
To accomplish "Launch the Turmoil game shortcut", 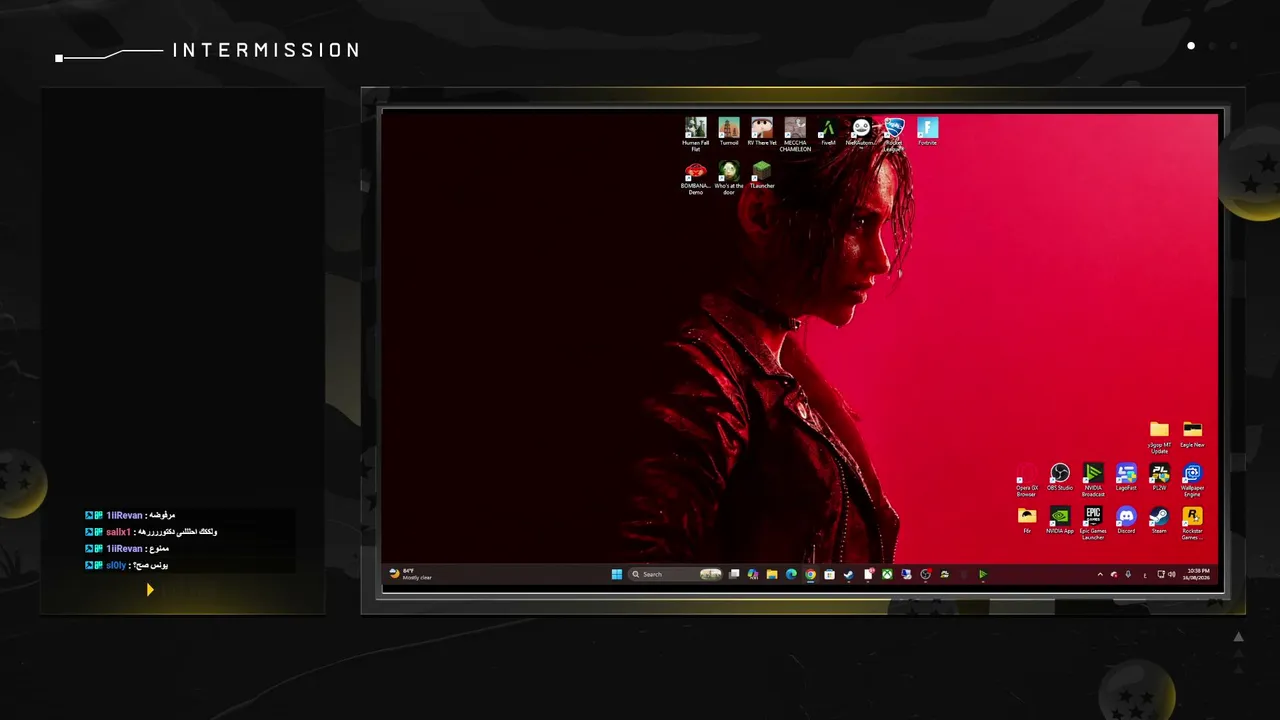I will point(729,132).
